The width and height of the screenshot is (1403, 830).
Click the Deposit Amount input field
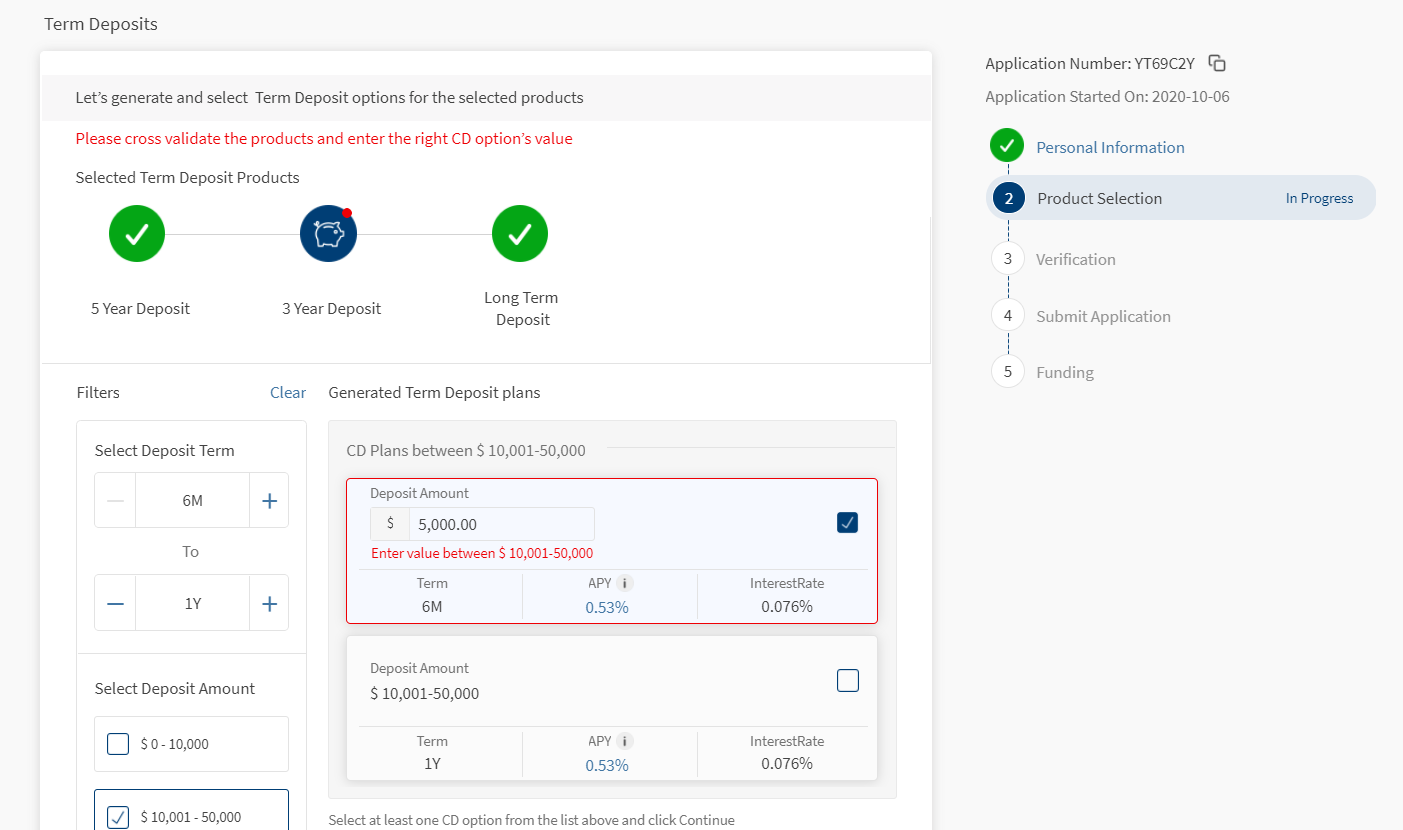(x=500, y=524)
